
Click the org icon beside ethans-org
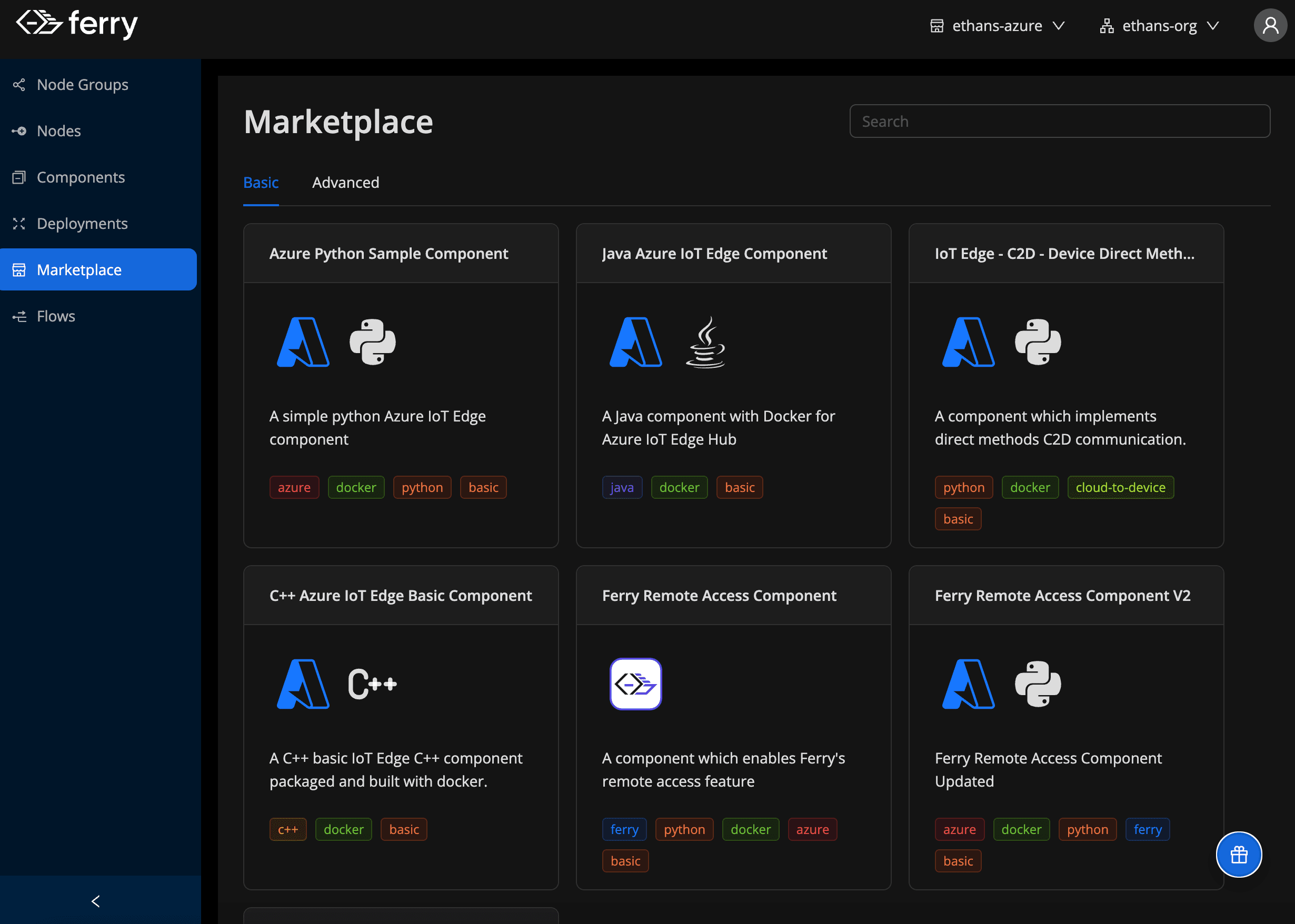click(1107, 26)
